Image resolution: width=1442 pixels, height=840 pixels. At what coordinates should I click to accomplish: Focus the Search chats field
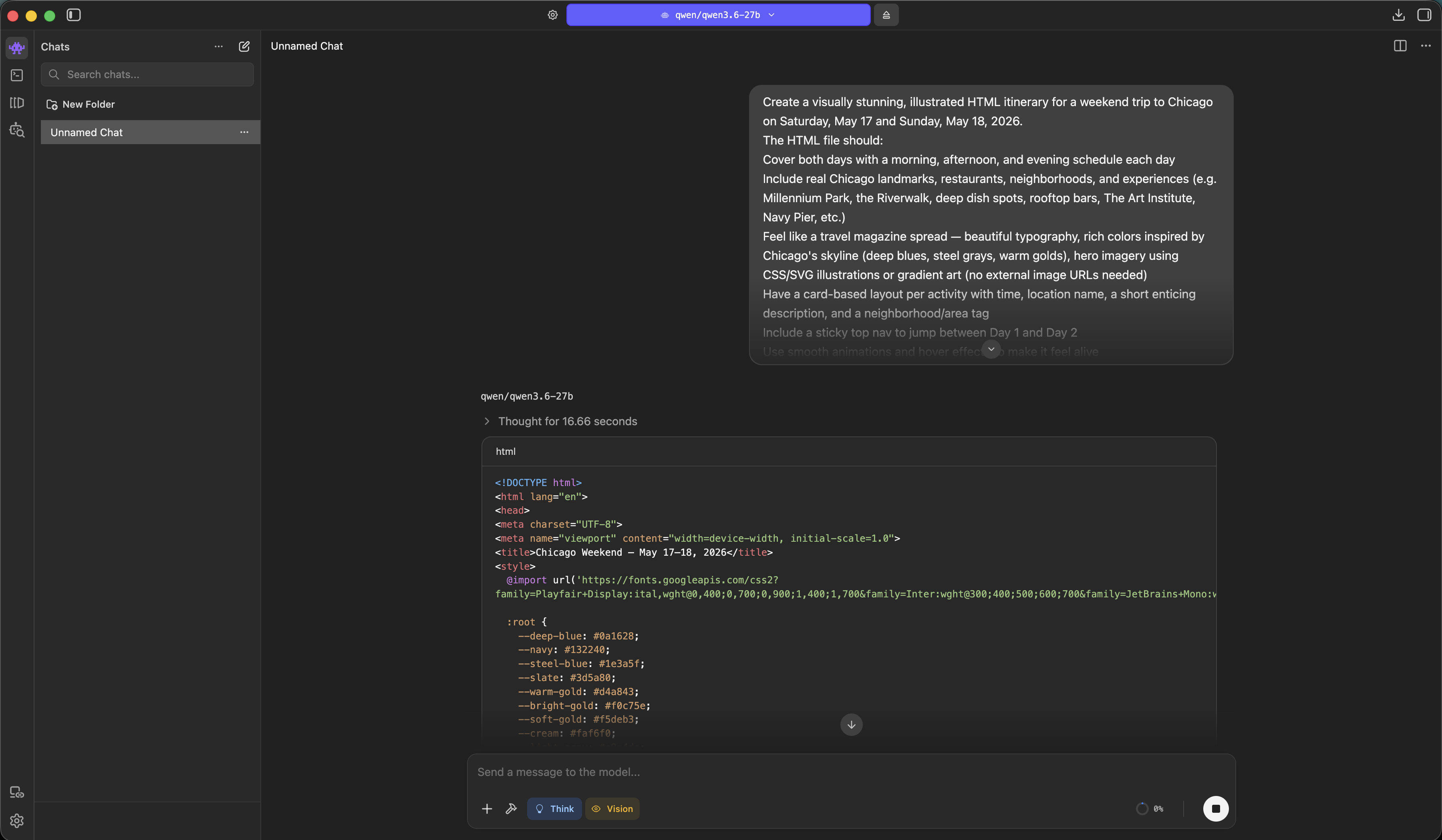click(x=147, y=74)
